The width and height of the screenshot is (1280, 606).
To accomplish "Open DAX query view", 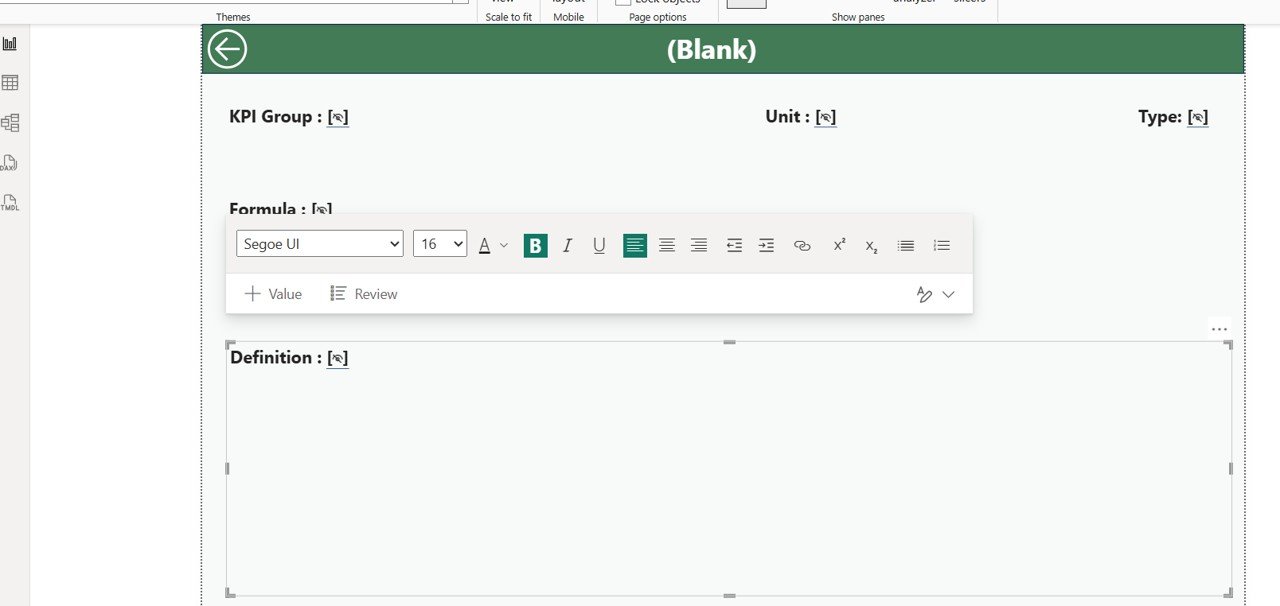I will pos(10,163).
